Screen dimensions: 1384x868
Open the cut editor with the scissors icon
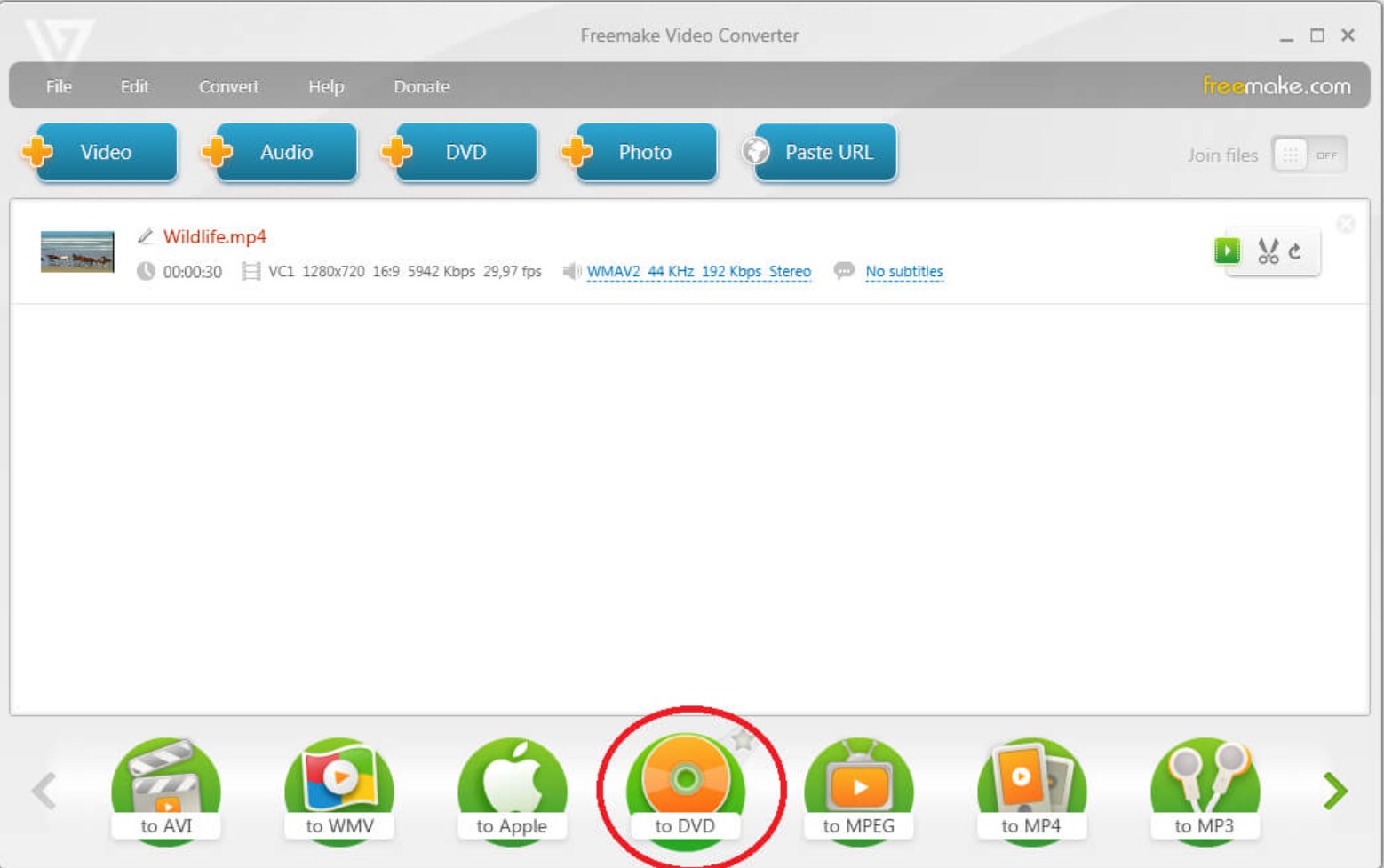[x=1267, y=251]
